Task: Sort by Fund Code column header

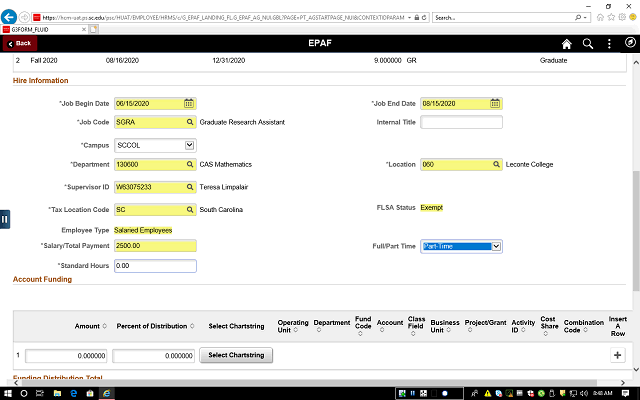Action: tap(363, 326)
